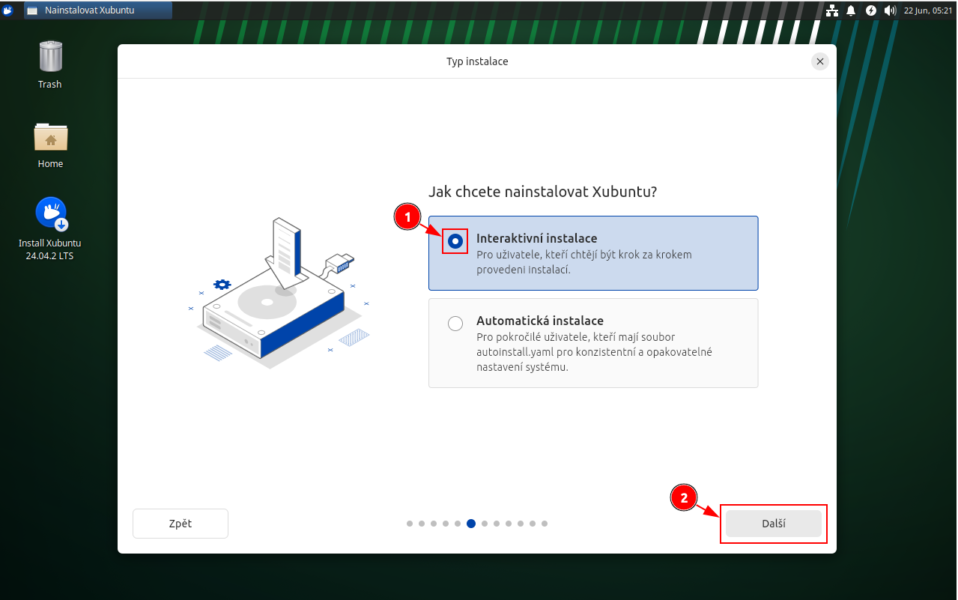This screenshot has width=958, height=600.
Task: Open the Home folder icon
Action: click(x=50, y=138)
